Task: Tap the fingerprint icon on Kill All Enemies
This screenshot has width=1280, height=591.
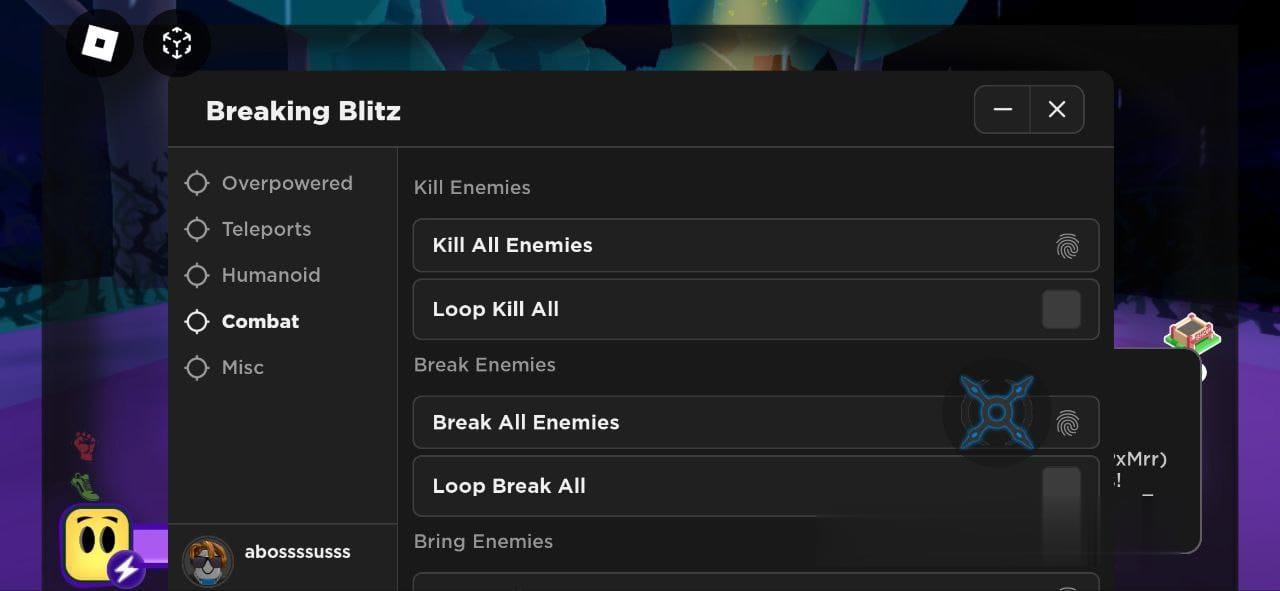Action: [1067, 246]
